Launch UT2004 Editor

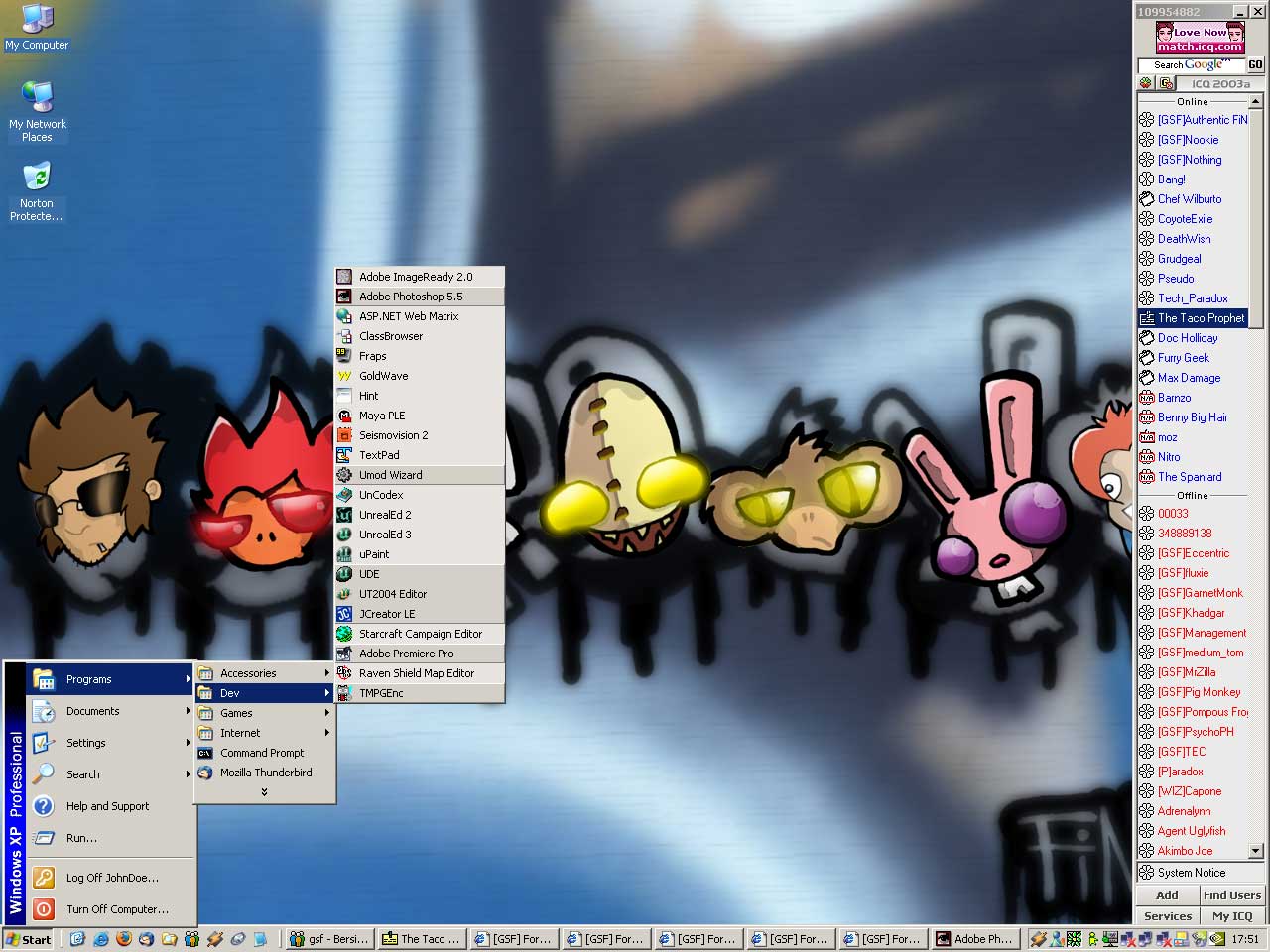(x=420, y=594)
